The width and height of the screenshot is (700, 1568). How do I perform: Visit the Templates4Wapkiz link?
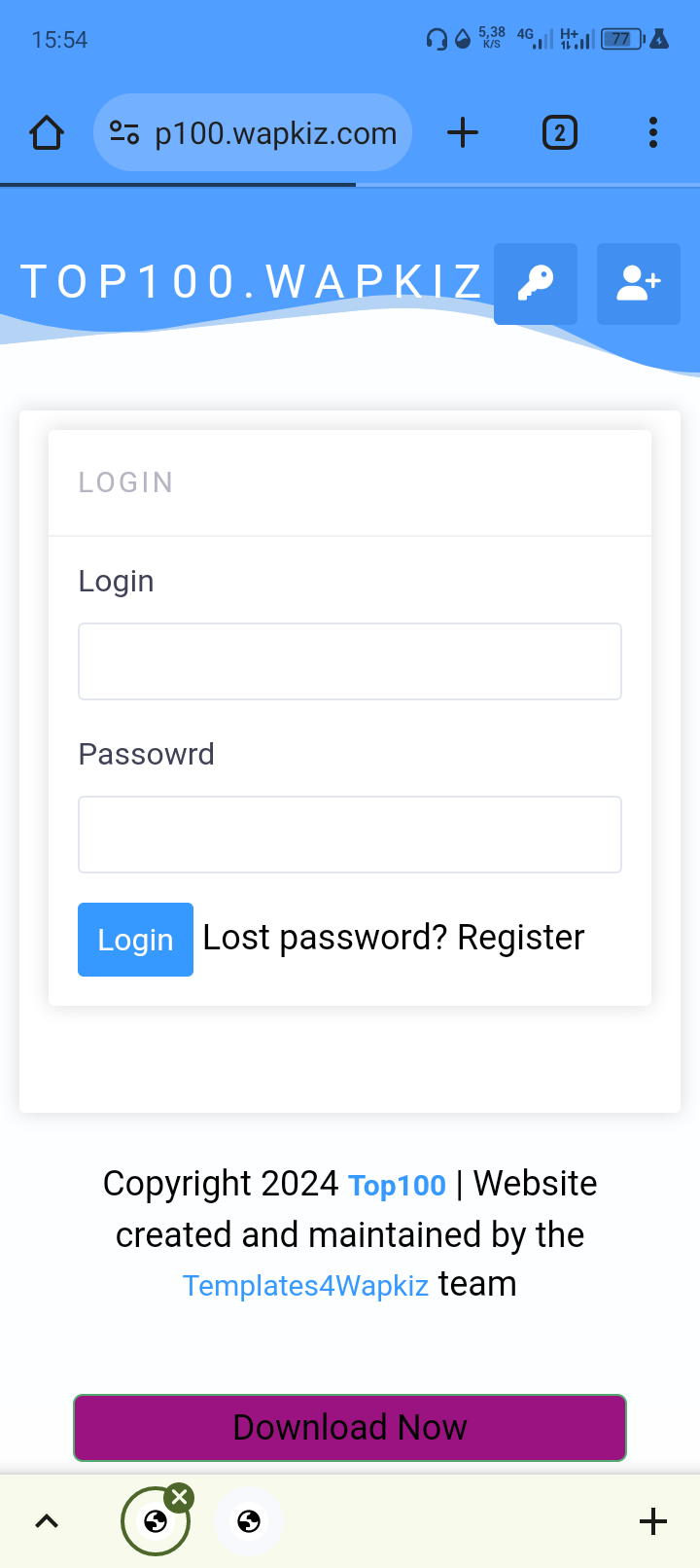tap(305, 1286)
